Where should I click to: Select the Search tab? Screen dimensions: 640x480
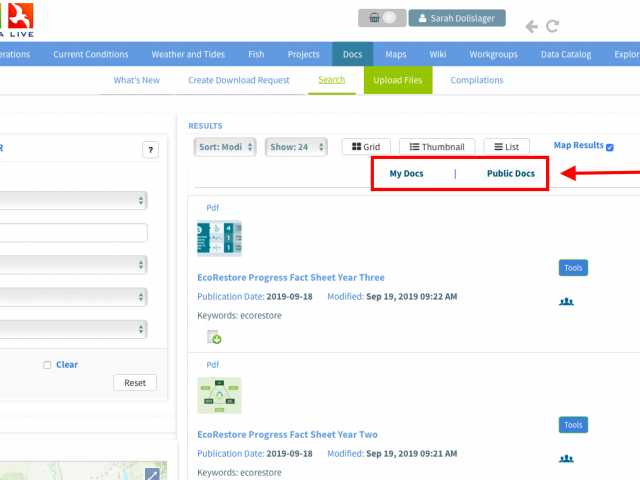point(332,80)
